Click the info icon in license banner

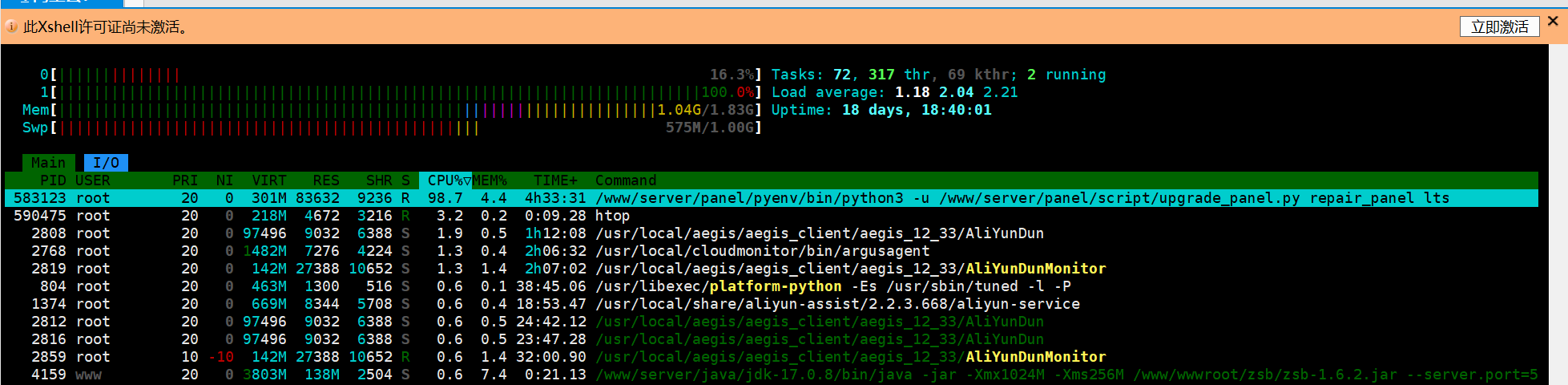tap(11, 27)
